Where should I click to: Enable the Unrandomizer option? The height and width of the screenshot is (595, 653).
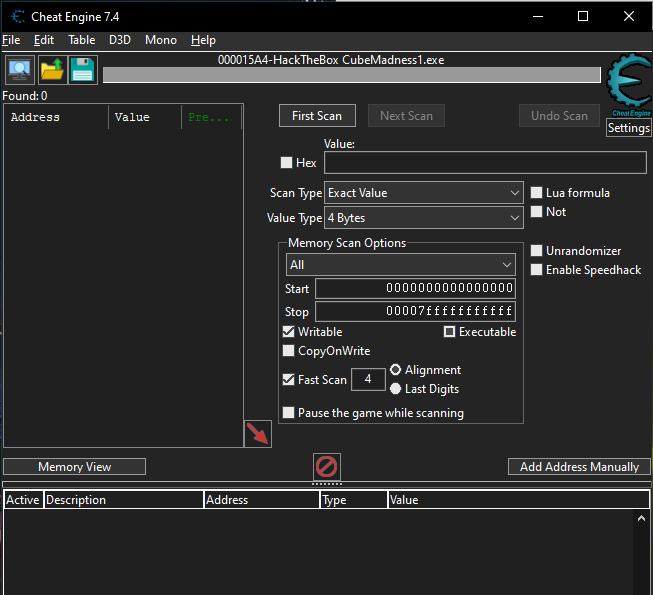536,251
